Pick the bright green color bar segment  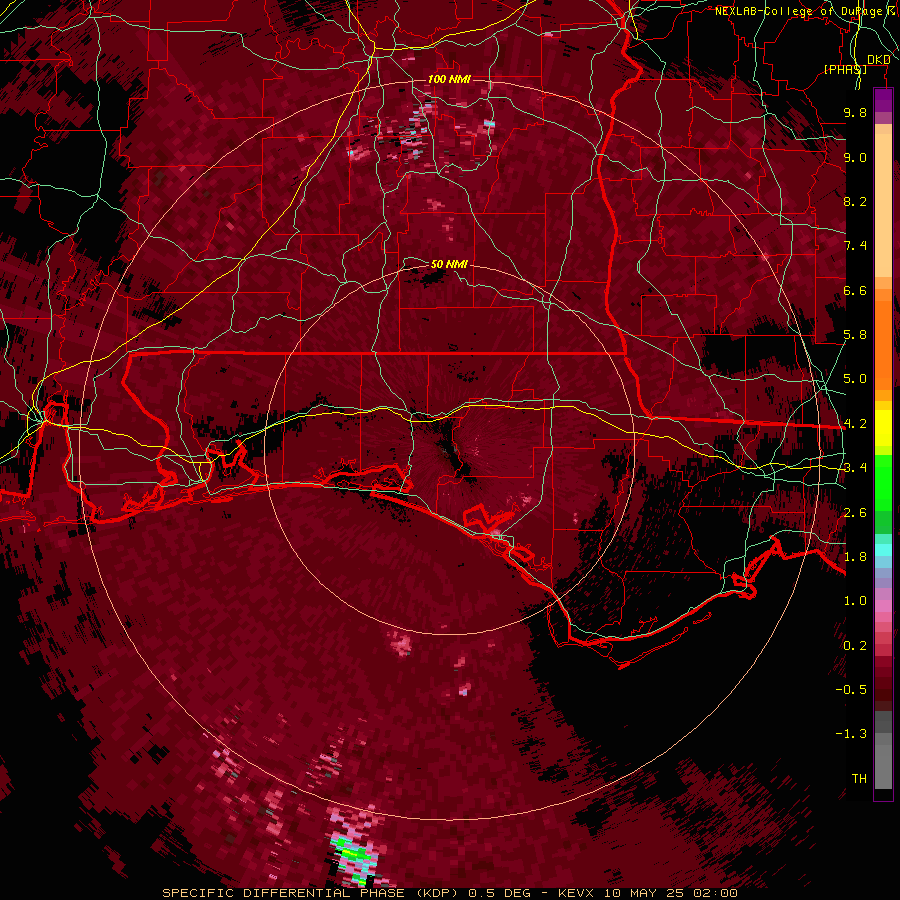[883, 485]
